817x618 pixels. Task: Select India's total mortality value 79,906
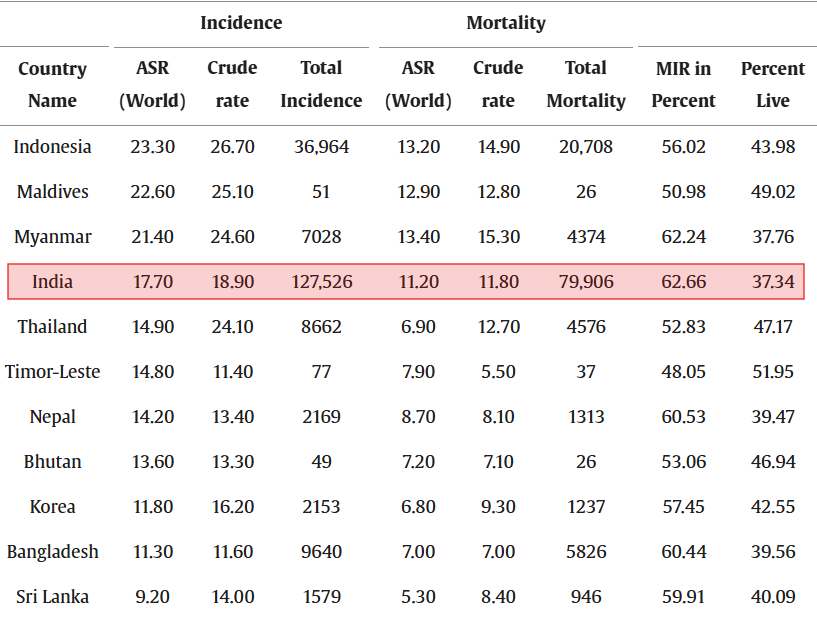[x=586, y=282]
